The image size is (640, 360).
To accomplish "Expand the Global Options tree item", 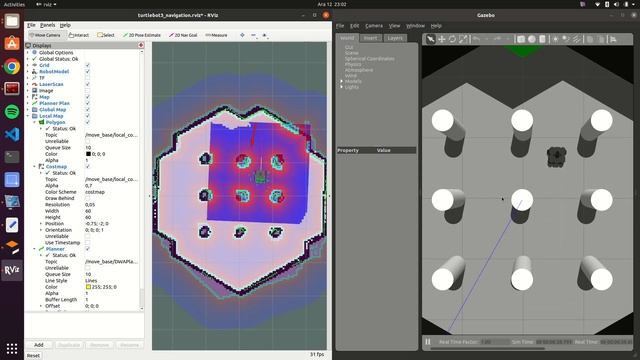I will click(x=28, y=53).
